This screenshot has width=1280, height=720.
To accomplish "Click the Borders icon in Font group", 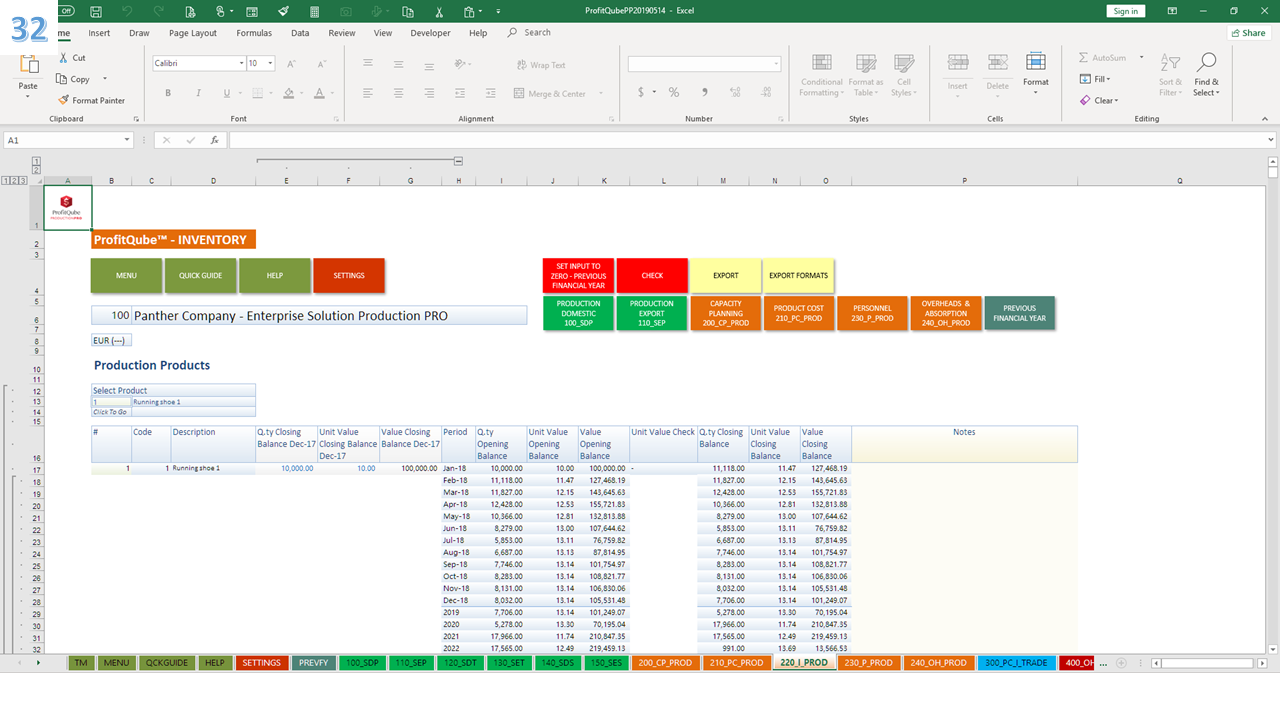I will click(258, 93).
